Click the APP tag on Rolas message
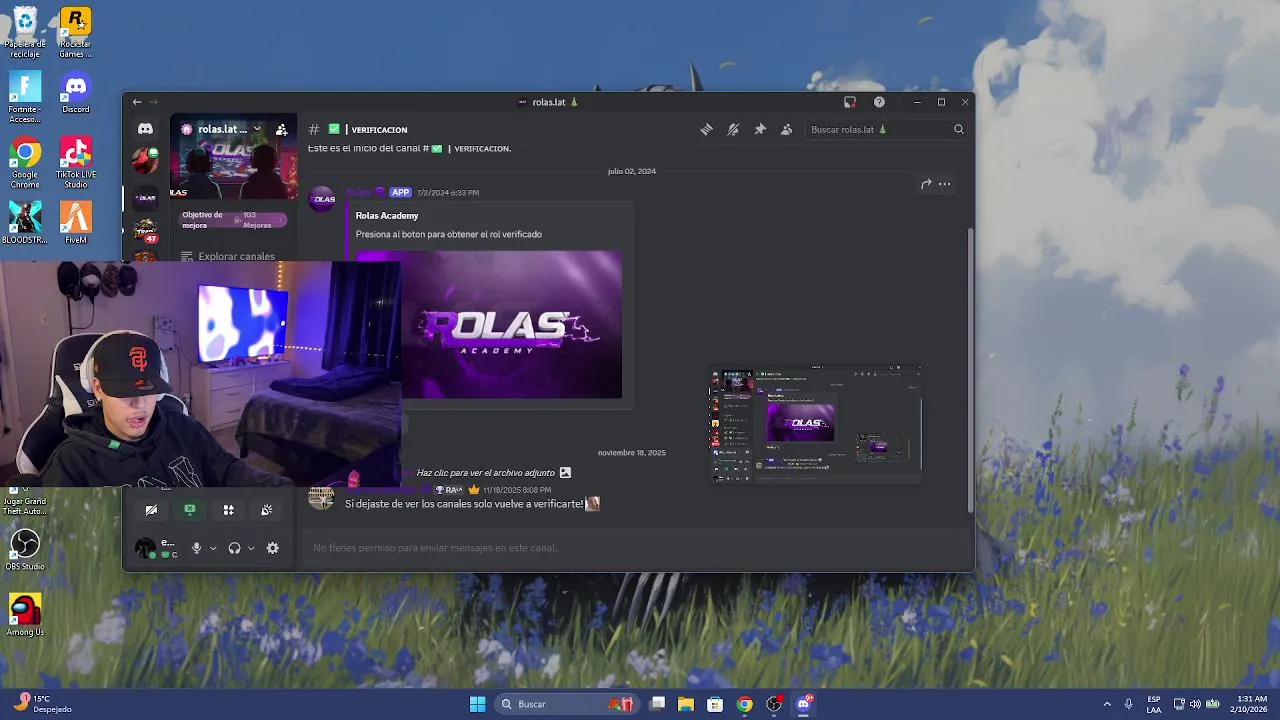Viewport: 1280px width, 720px height. [400, 192]
